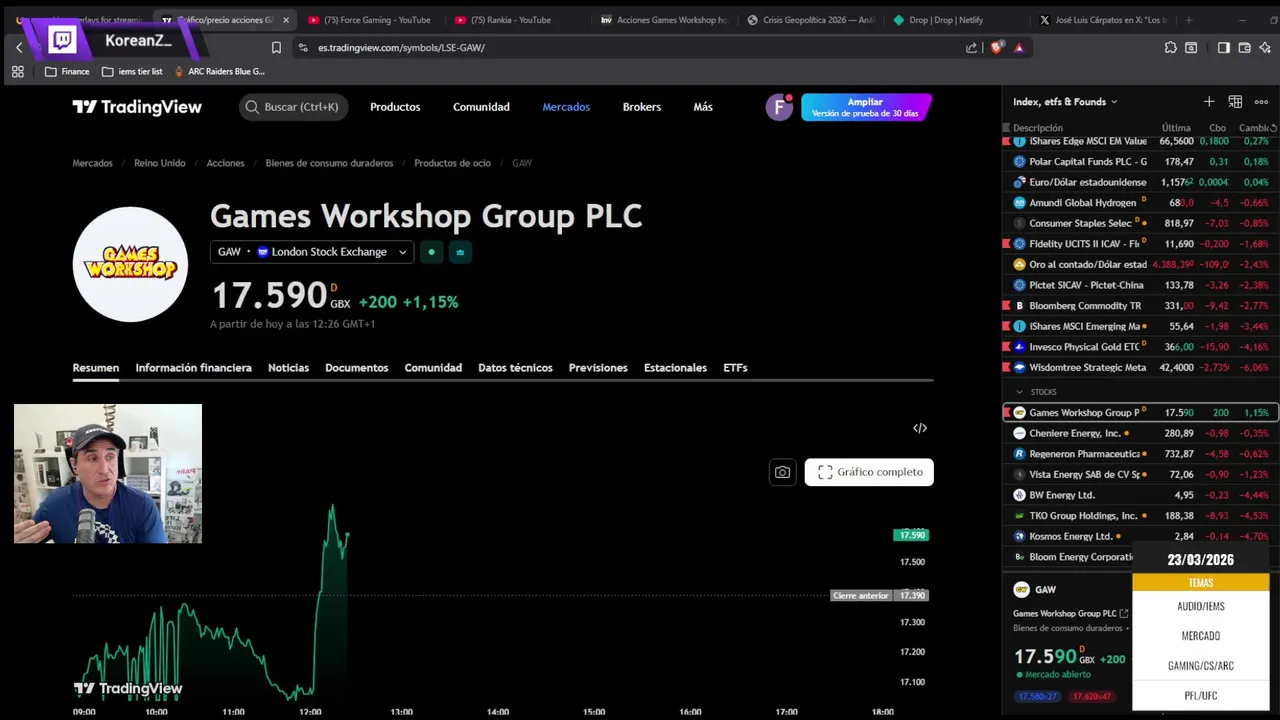Expand the Index, etfs & Founds watchlist dropdown
1280x720 pixels.
point(1065,102)
